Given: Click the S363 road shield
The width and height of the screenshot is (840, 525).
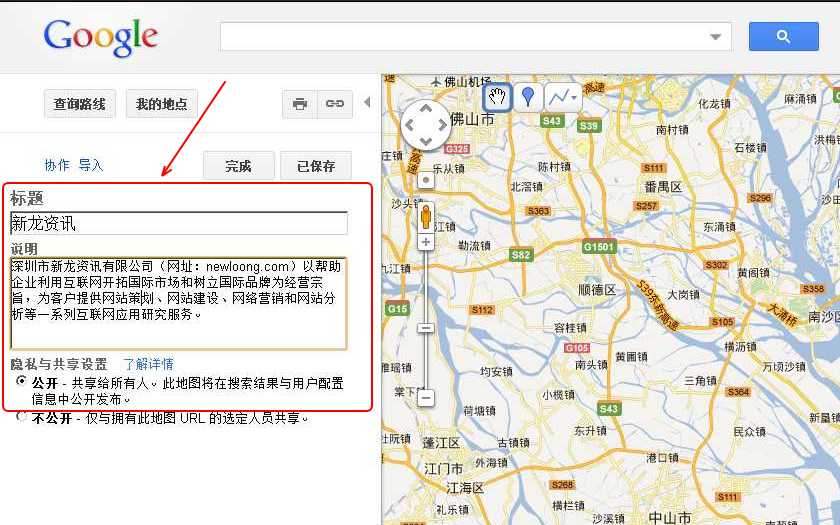Looking at the screenshot, I should click(x=538, y=211).
